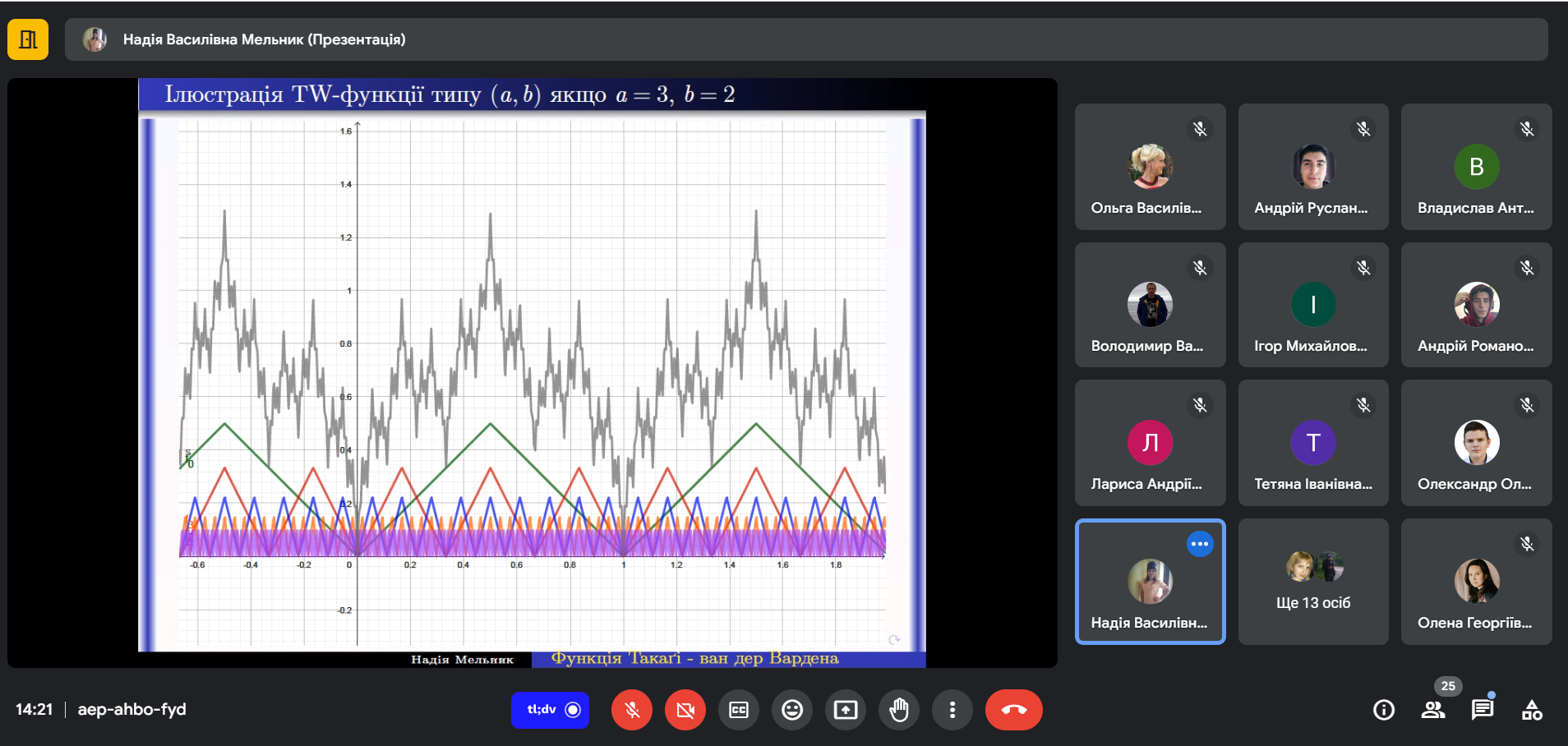1568x746 pixels.
Task: Open options on Надія Василівн... tile
Action: coord(1200,544)
